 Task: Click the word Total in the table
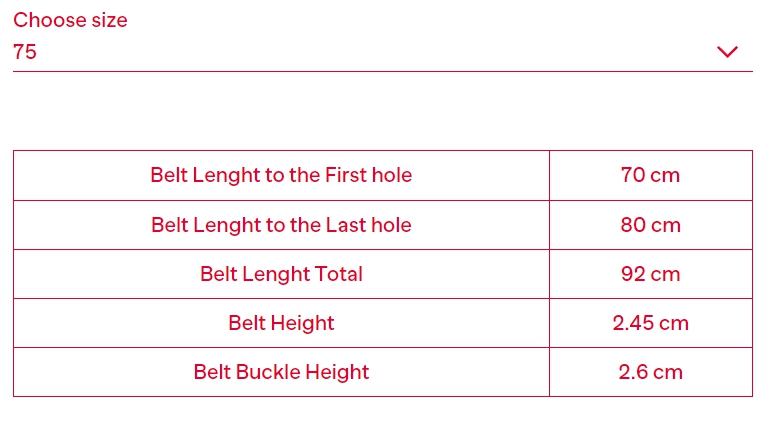(x=338, y=274)
